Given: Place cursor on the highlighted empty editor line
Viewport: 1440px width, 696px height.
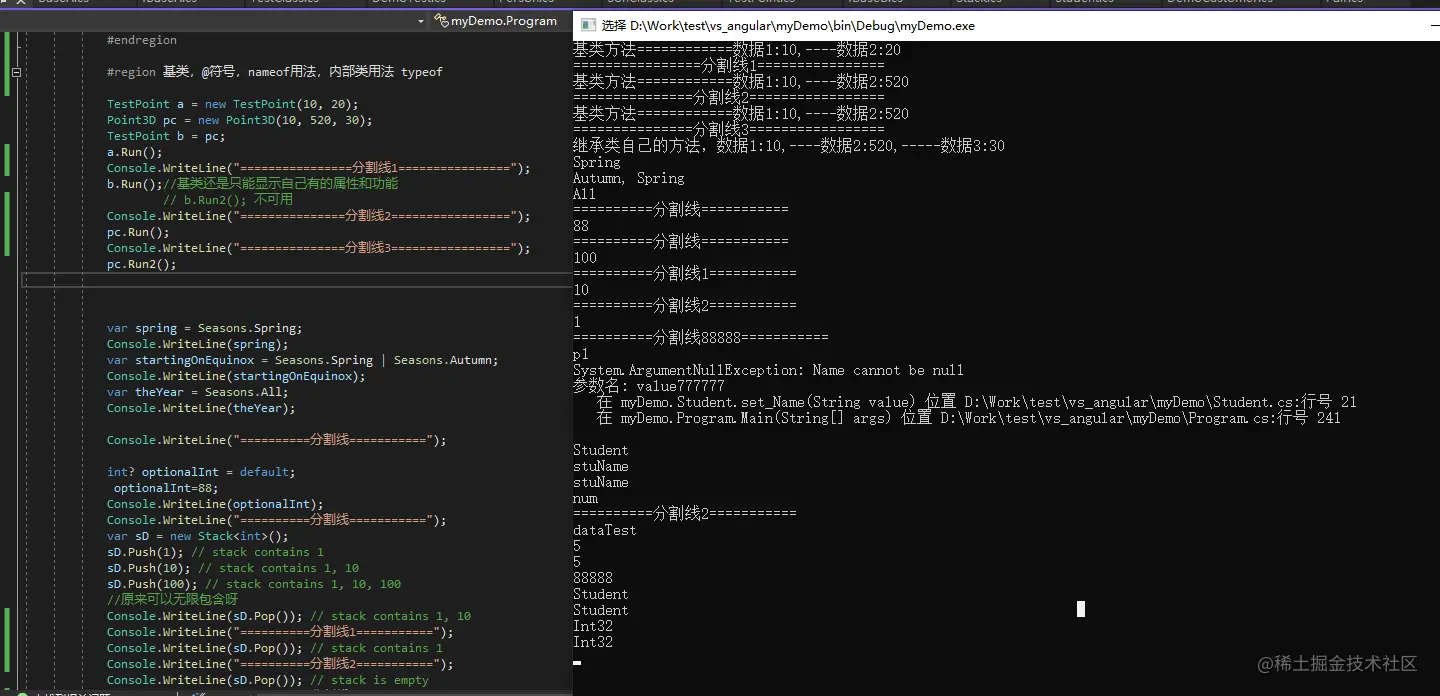Looking at the screenshot, I should tap(297, 280).
